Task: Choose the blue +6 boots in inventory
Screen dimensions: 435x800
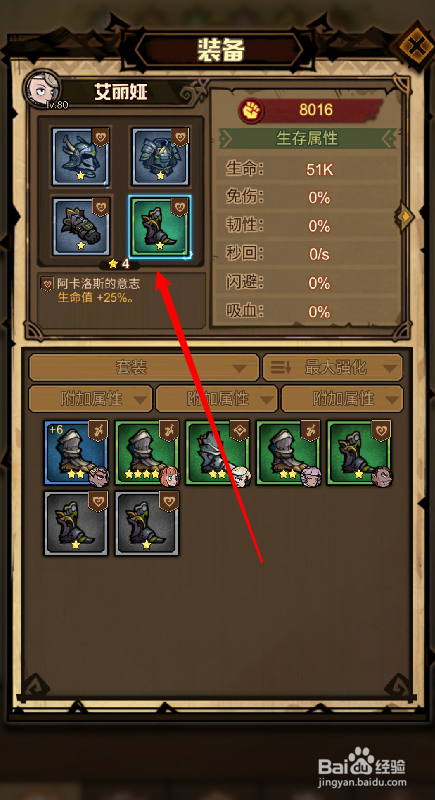Action: click(x=76, y=453)
